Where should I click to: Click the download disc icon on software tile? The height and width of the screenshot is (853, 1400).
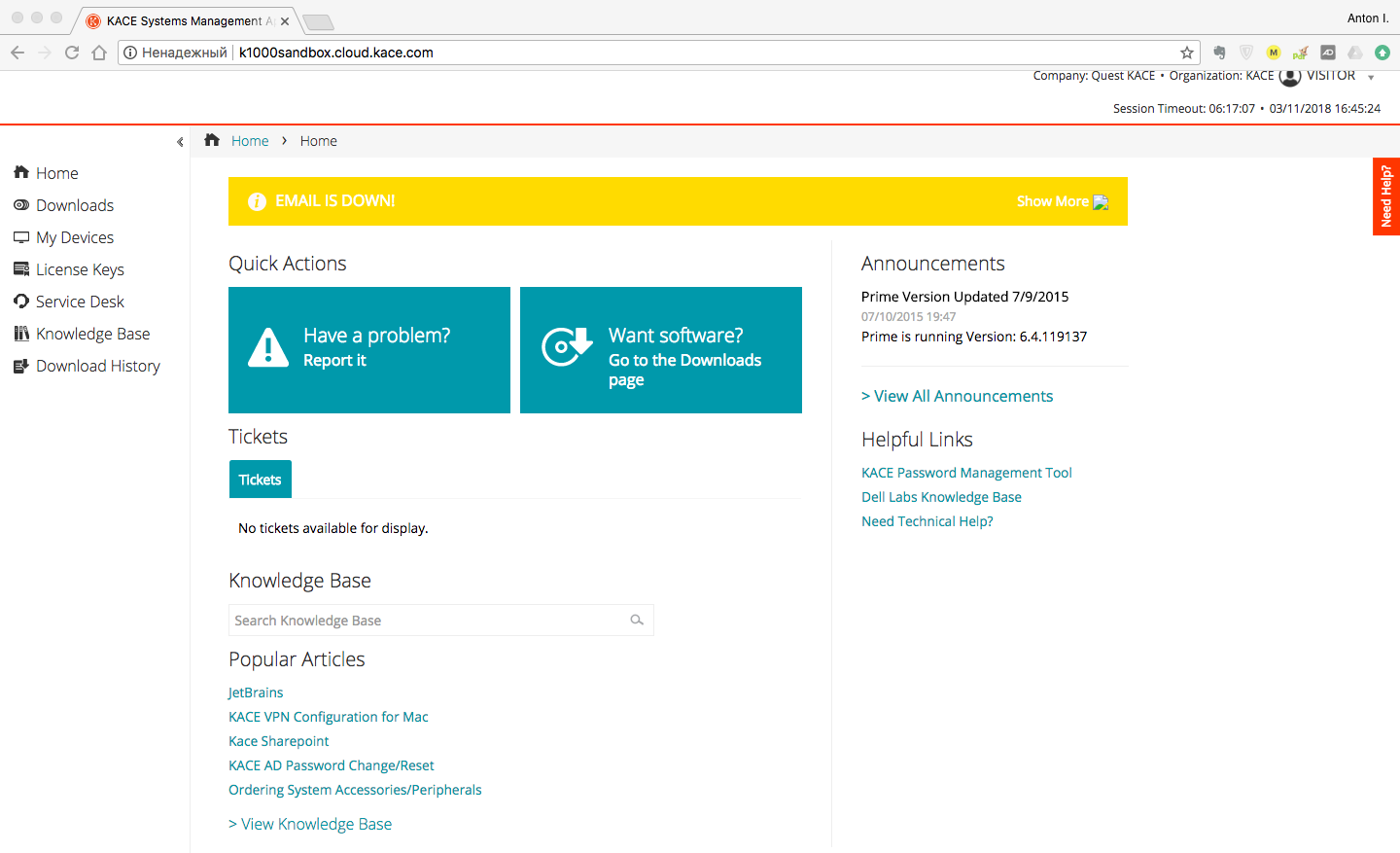tap(567, 346)
